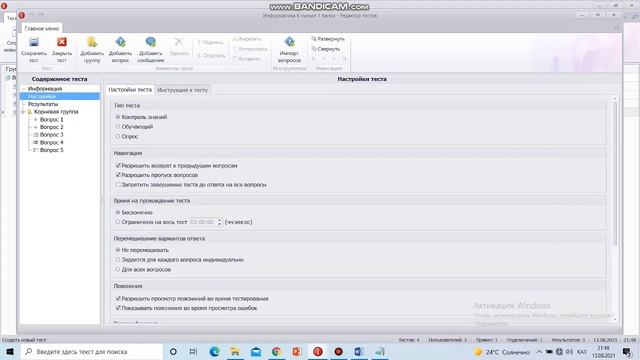
Task: Select Вопрос 4 in the tree
Action: tap(51, 142)
